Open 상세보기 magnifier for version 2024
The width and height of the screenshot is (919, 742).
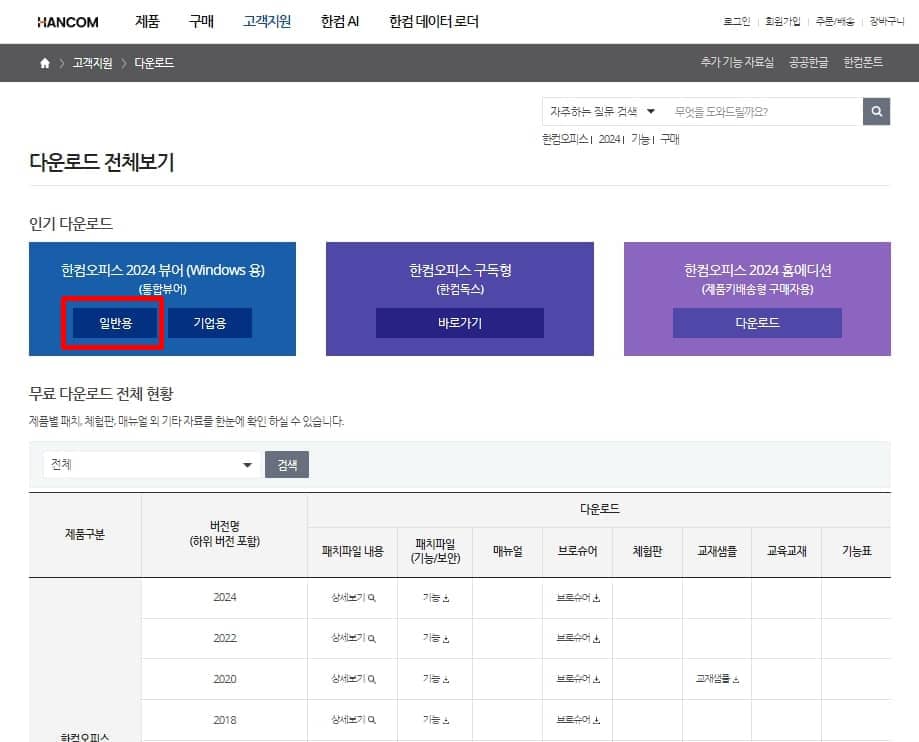tap(351, 598)
